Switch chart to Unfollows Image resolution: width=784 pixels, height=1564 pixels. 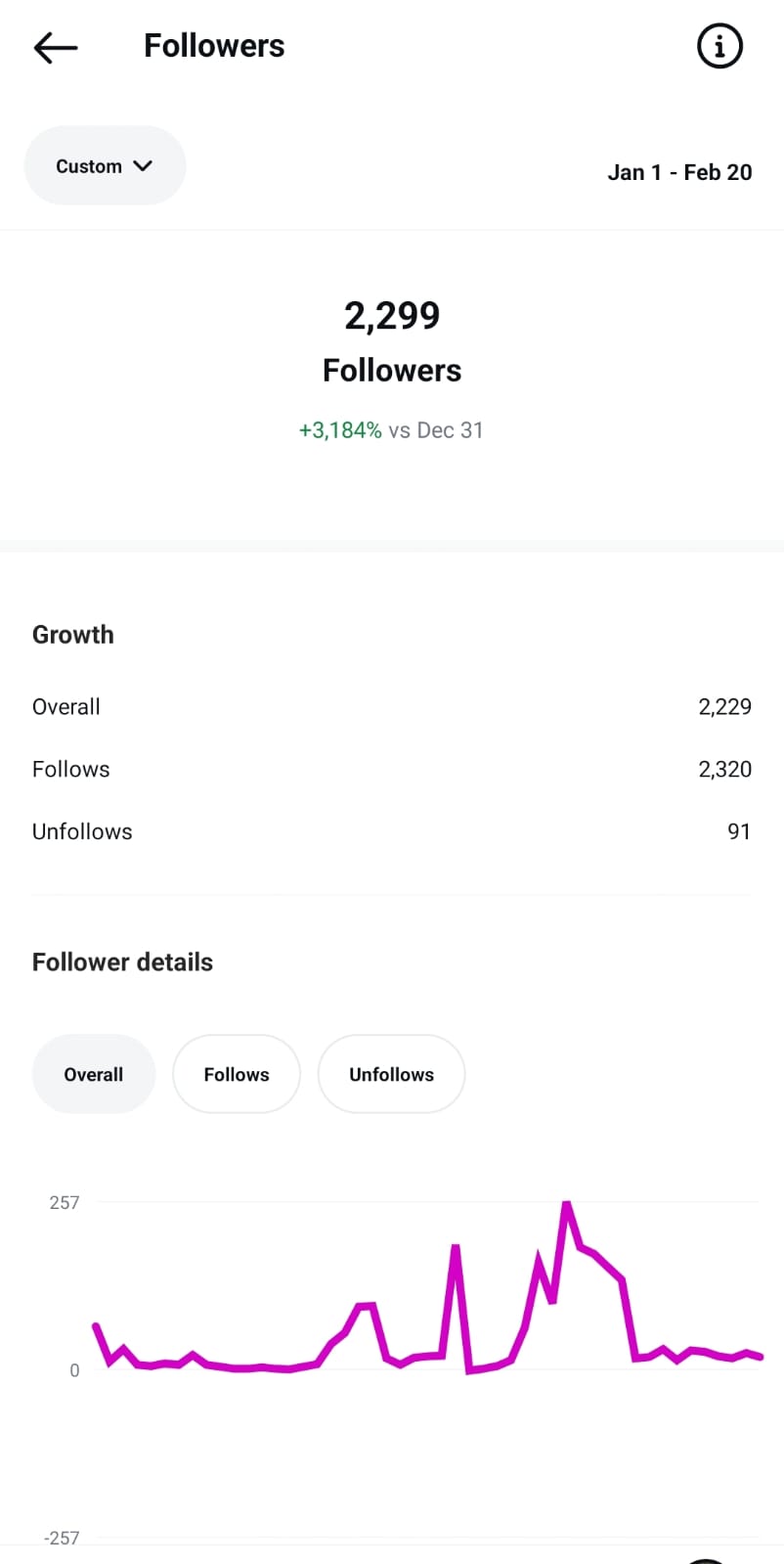pos(391,1074)
